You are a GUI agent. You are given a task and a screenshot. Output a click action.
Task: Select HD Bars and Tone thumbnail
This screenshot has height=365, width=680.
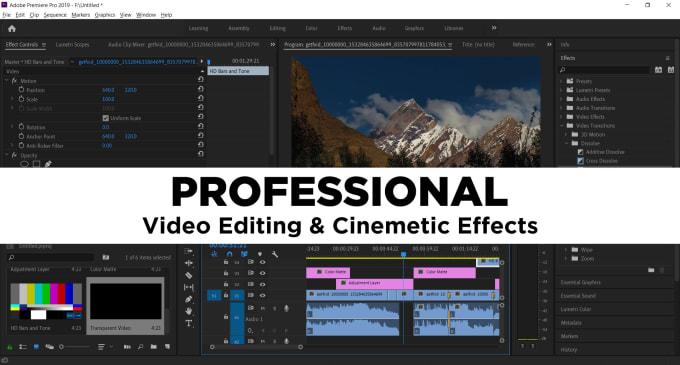point(46,301)
